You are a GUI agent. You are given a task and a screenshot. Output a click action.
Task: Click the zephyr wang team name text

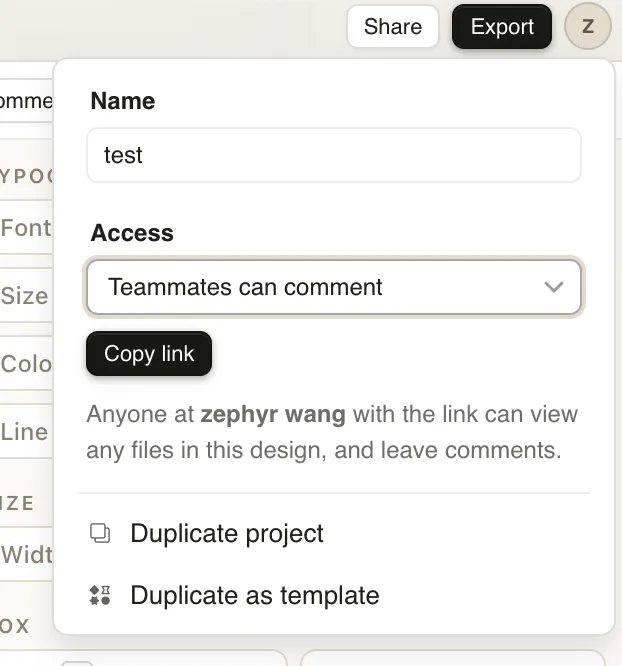tap(273, 414)
